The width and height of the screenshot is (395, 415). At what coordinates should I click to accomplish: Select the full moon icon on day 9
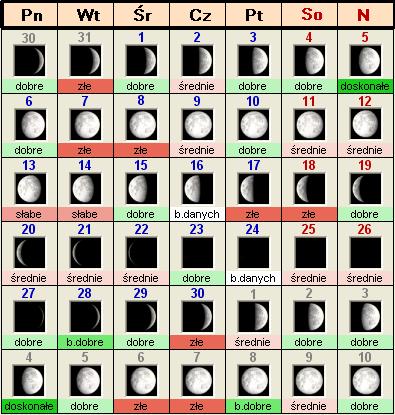(x=197, y=125)
